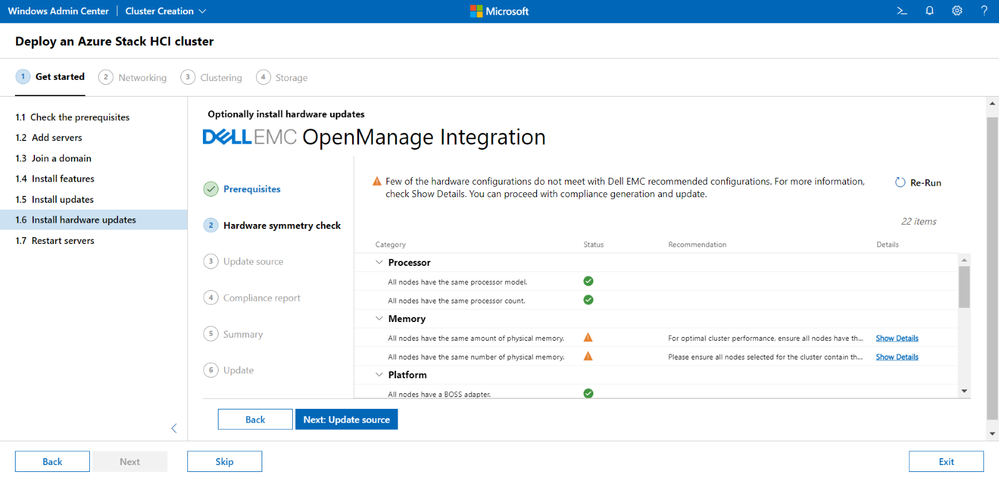Select 1.2 Add servers step

94,138
